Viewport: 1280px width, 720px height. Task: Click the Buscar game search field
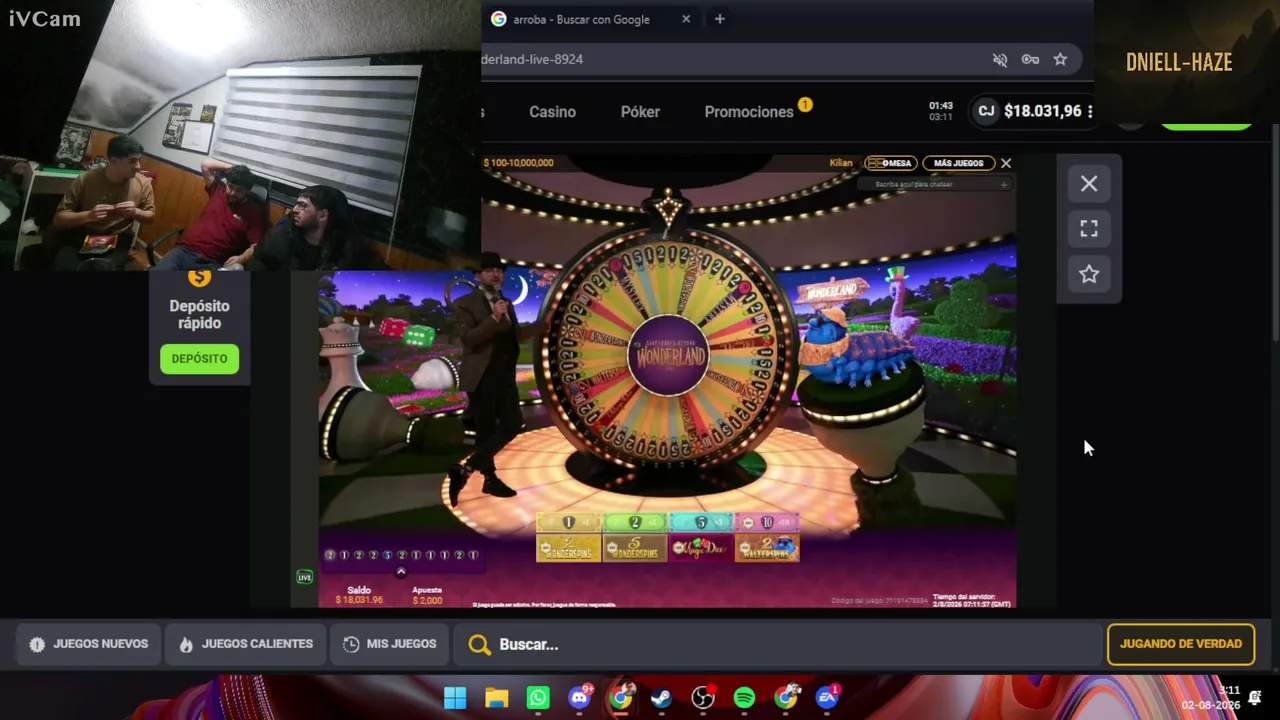780,645
